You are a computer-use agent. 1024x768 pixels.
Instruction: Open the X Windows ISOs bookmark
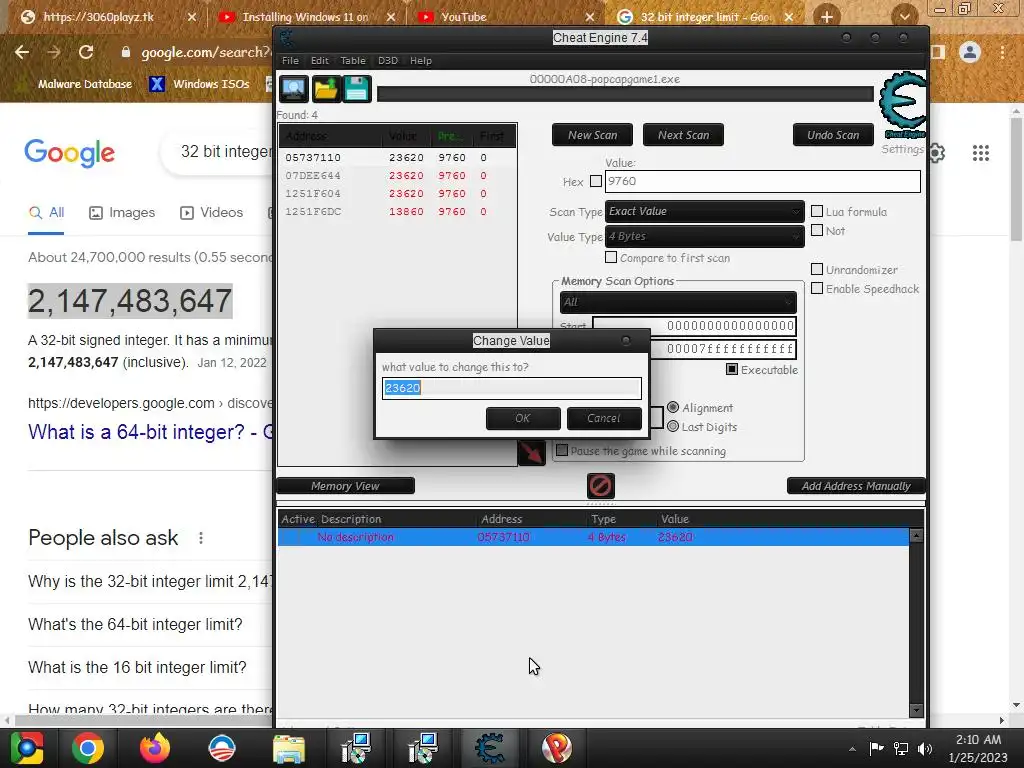(x=199, y=84)
